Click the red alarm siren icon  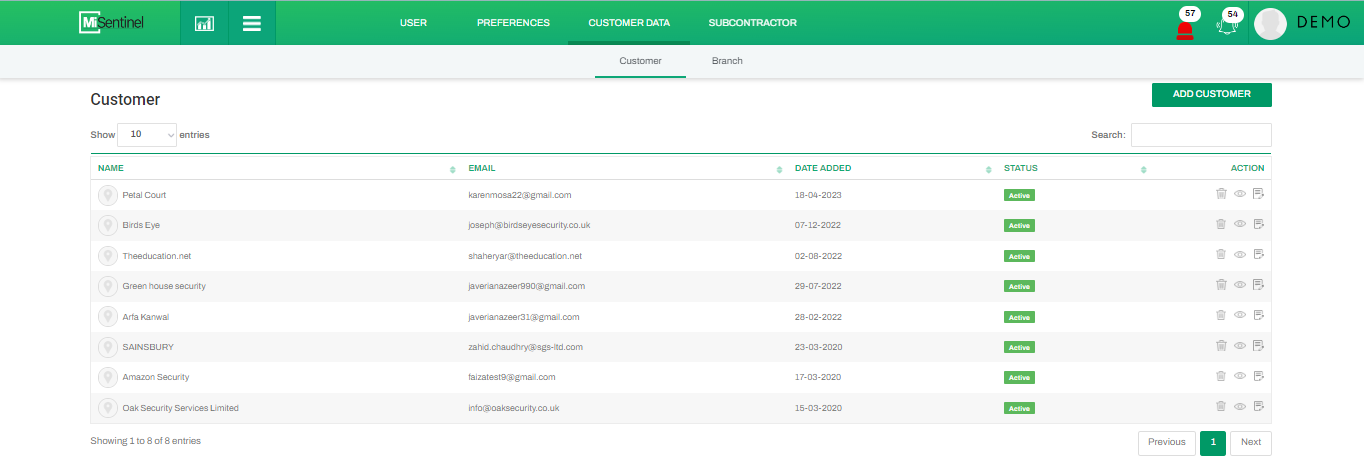pos(1185,28)
